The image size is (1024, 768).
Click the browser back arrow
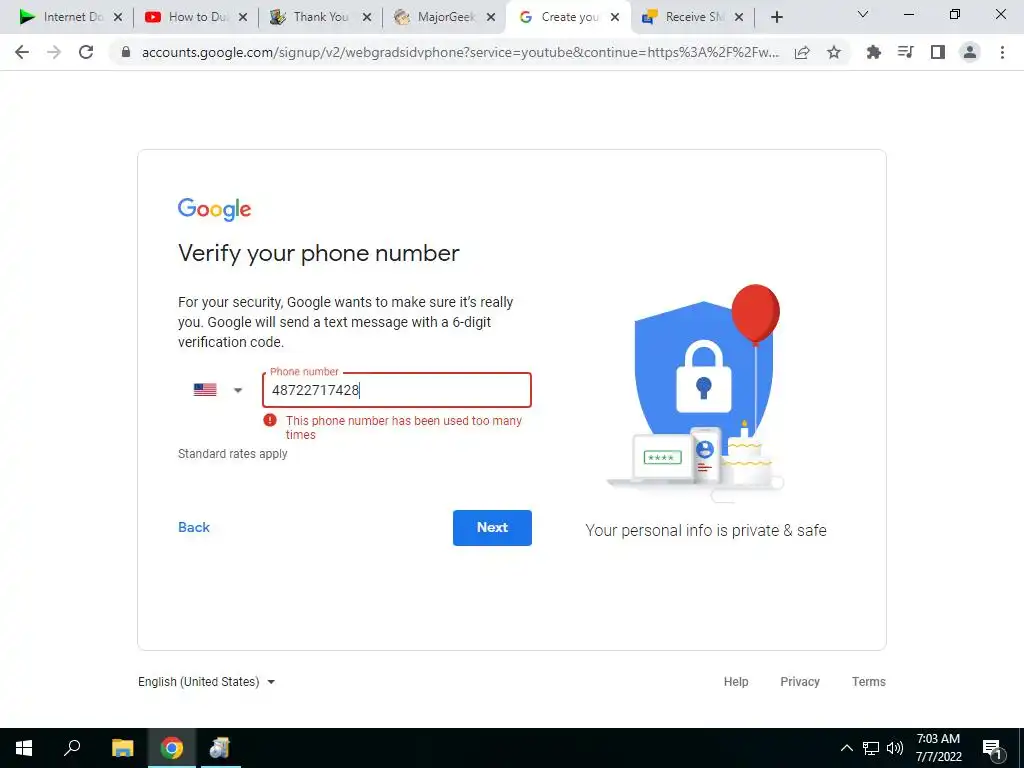tap(22, 52)
